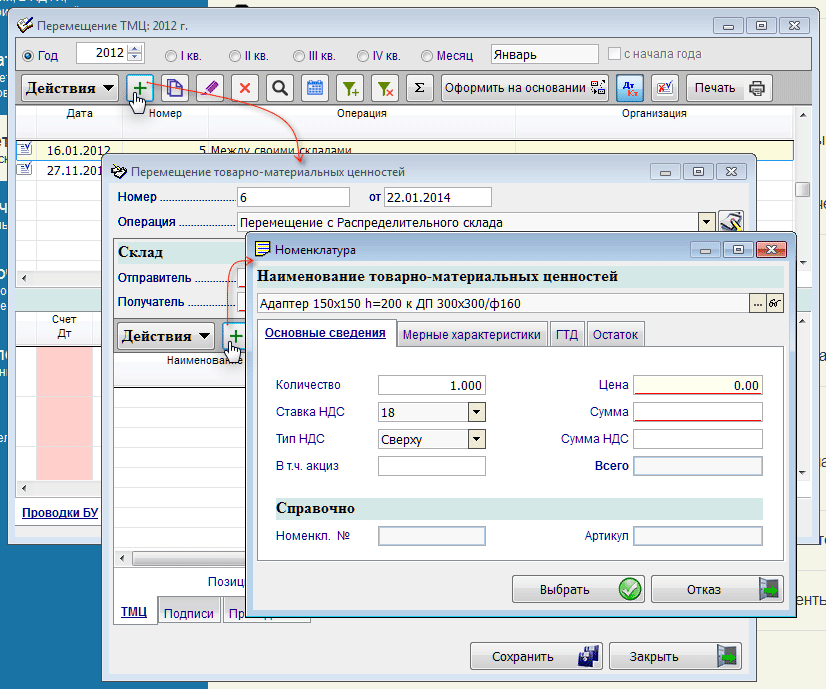Open the main Действия dropdown menu
The width and height of the screenshot is (826, 689).
pyautogui.click(x=70, y=87)
